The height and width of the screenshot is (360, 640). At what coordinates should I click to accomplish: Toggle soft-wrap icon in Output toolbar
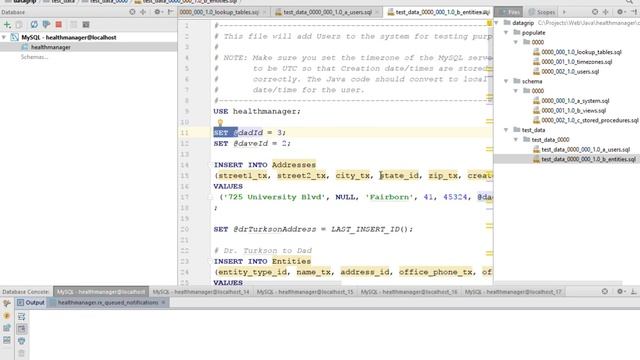(22, 316)
